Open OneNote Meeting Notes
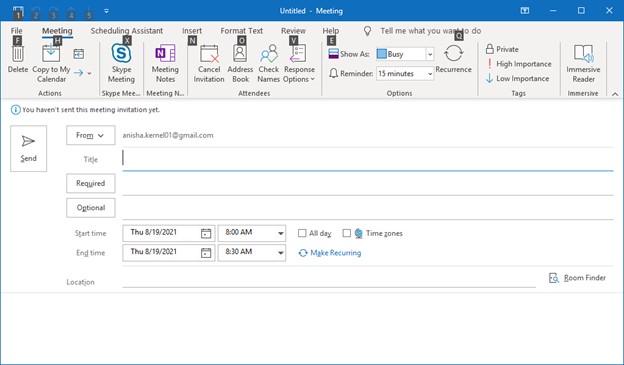The width and height of the screenshot is (624, 365). coord(165,63)
